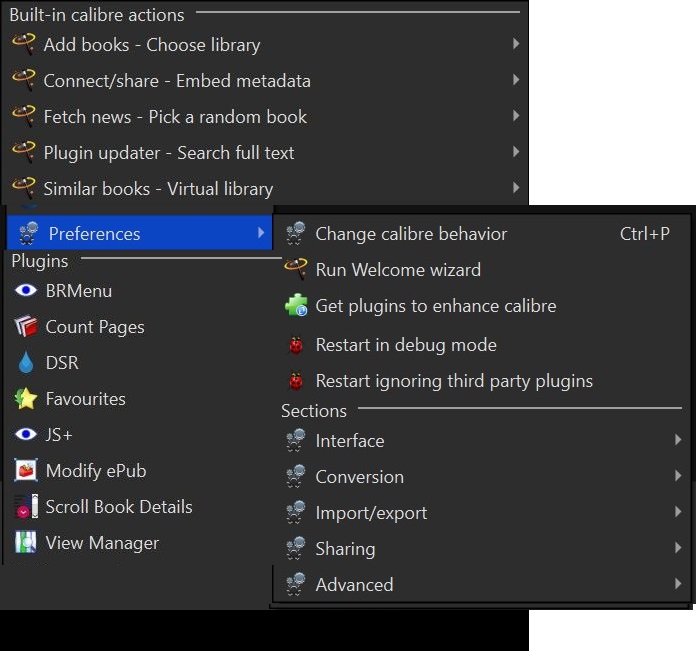The image size is (696, 651).
Task: Open Connect/share - Embed metadata entry
Action: point(265,80)
